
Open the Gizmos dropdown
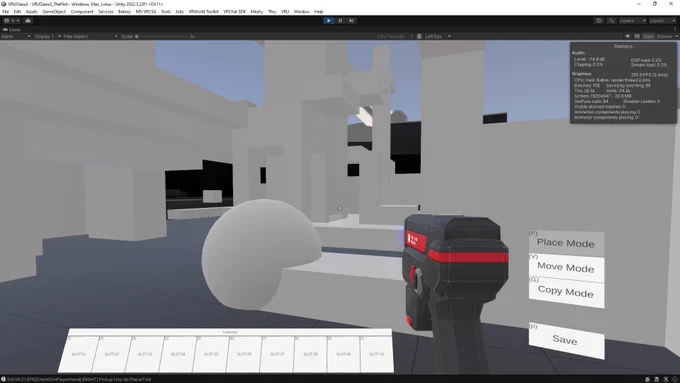pyautogui.click(x=667, y=36)
